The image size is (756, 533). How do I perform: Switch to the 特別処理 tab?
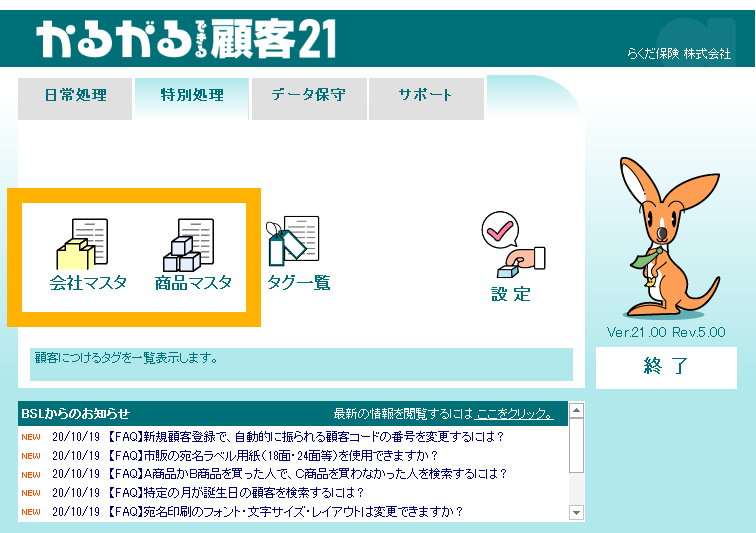coord(192,99)
